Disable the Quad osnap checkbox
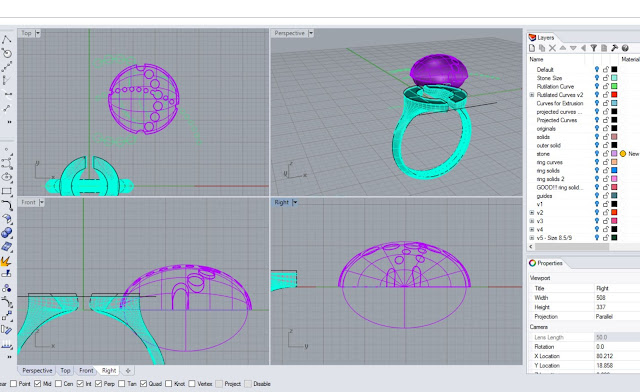 [143, 384]
